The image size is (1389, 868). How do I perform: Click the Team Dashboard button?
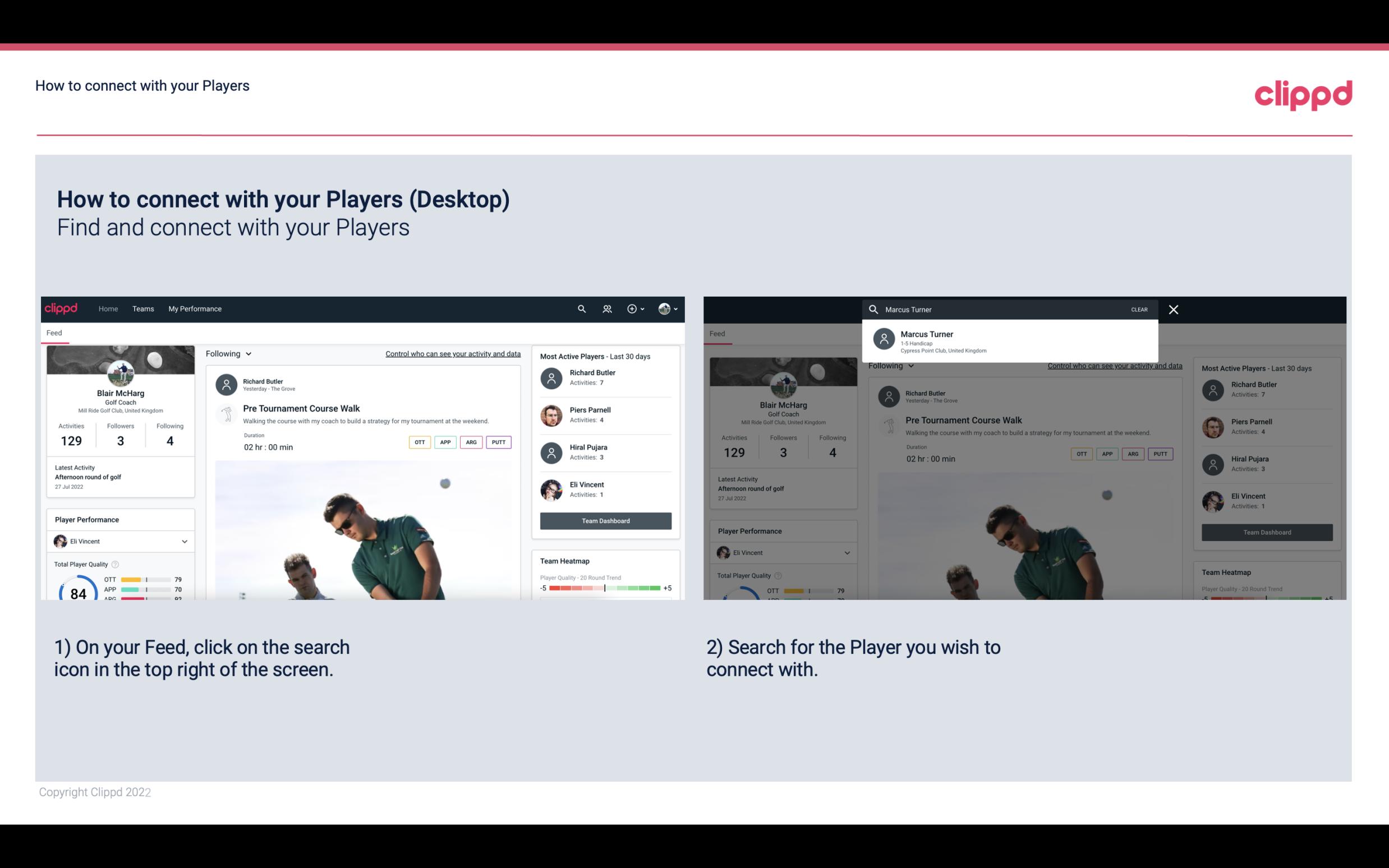tap(605, 520)
